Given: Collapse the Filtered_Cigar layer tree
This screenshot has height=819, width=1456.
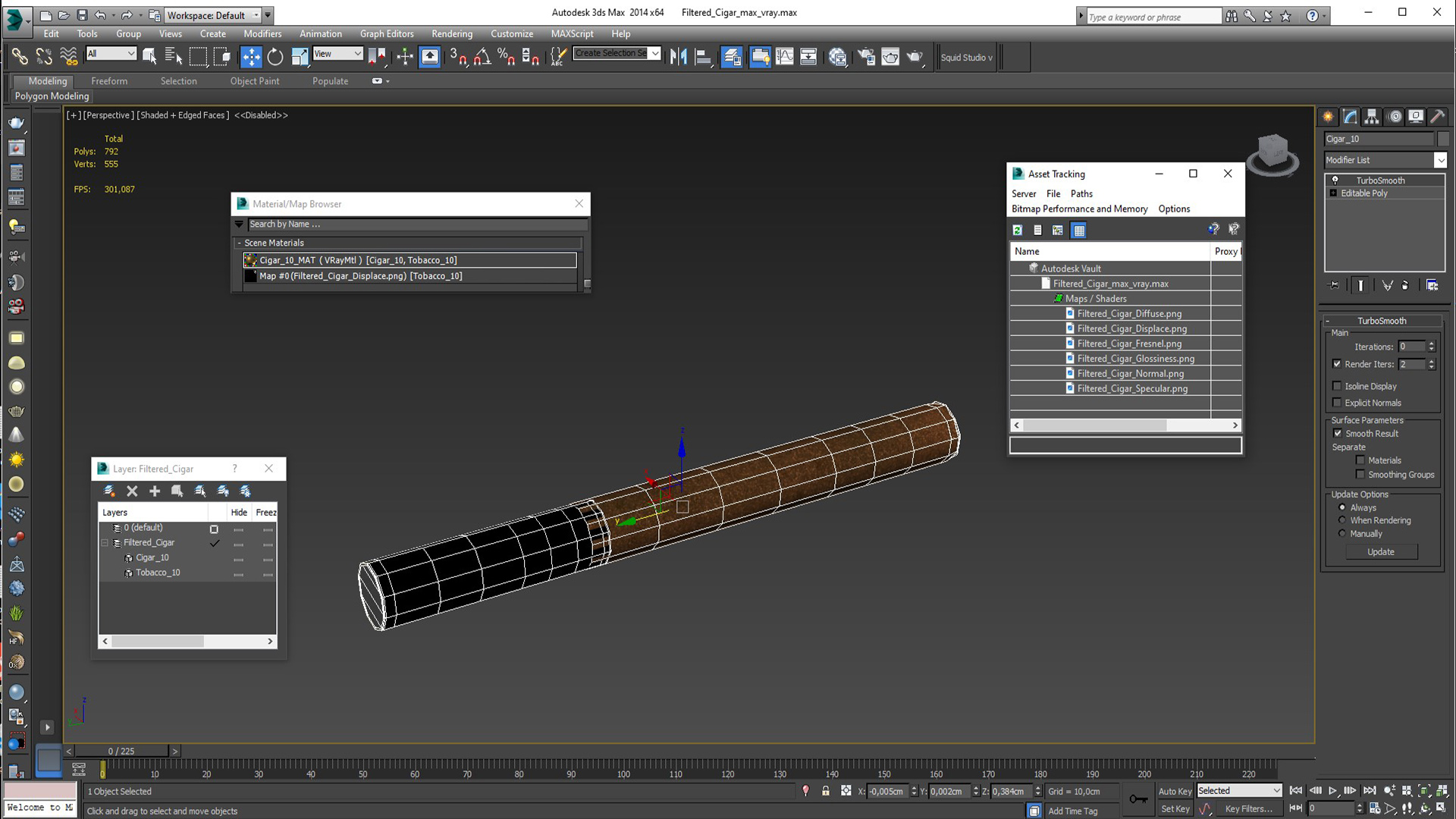Looking at the screenshot, I should (105, 543).
